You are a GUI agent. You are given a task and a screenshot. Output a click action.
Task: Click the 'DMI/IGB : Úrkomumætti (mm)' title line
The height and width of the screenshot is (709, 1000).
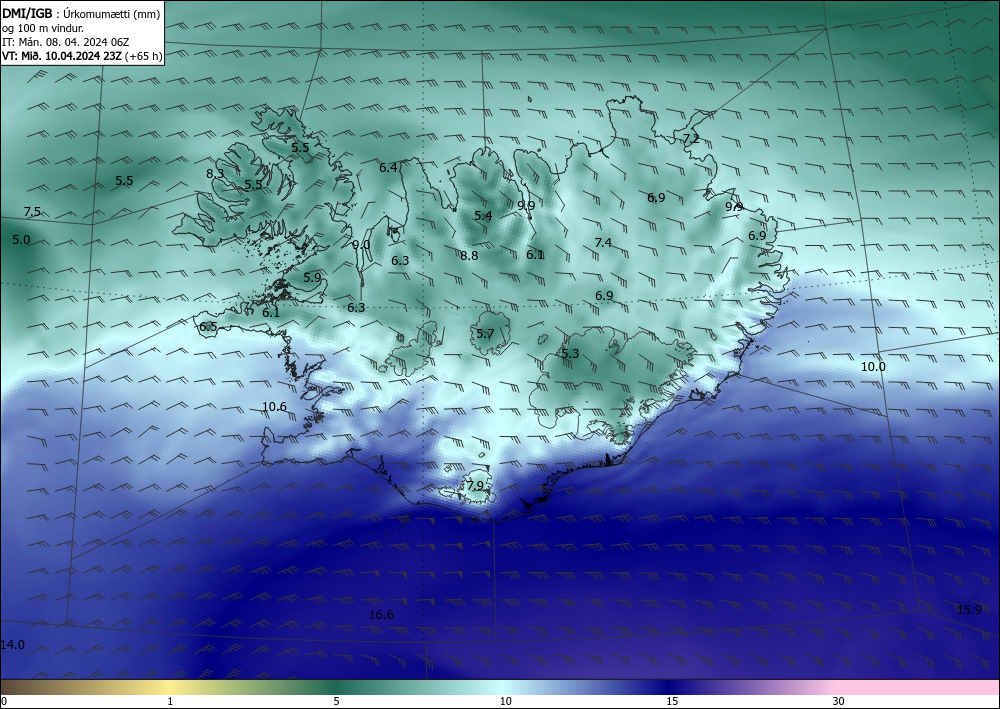click(x=81, y=13)
